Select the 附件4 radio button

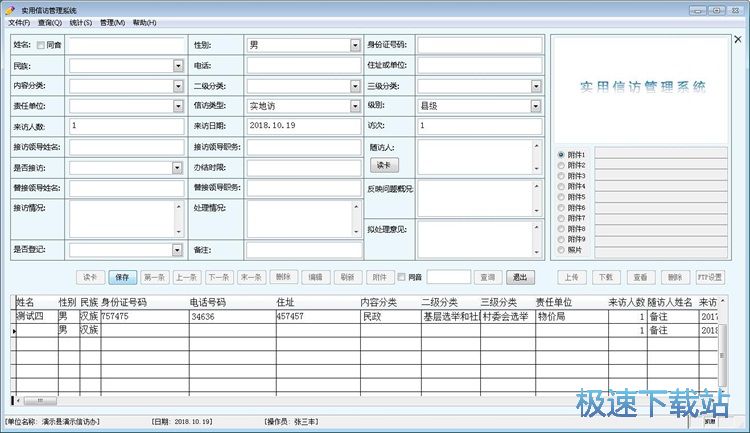(x=561, y=186)
